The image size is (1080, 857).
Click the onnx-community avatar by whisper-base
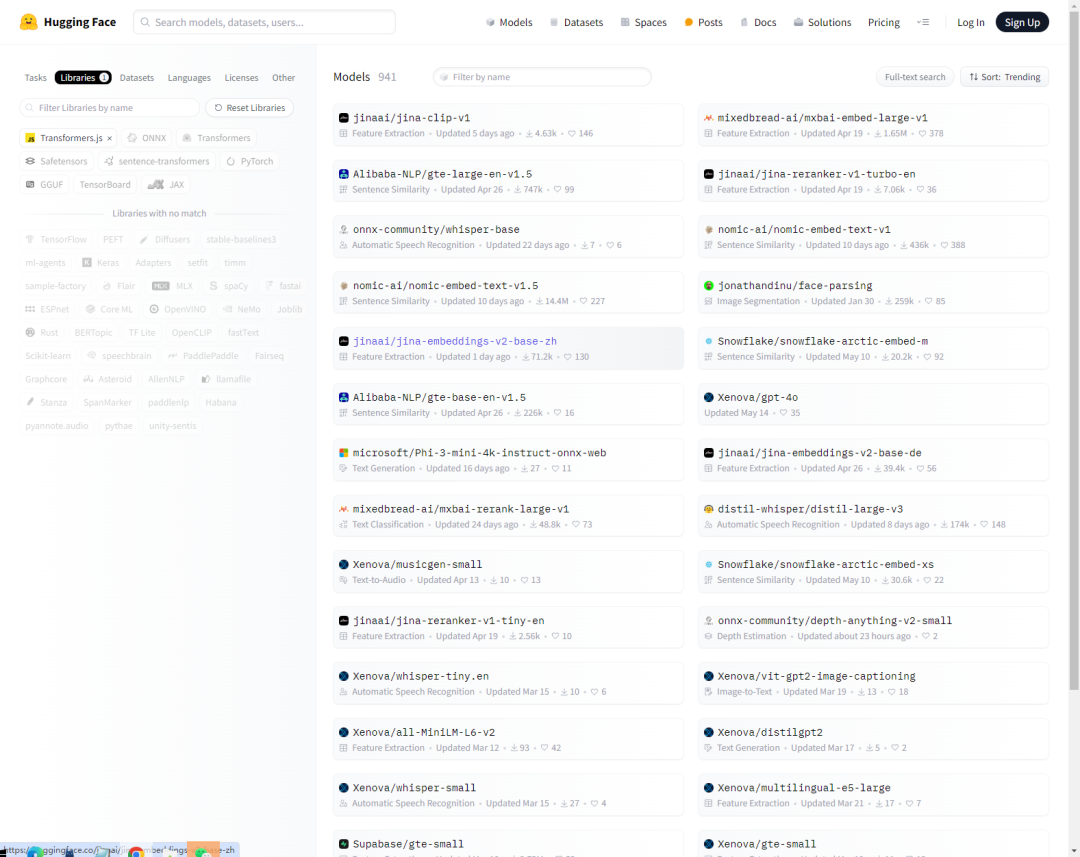click(x=344, y=229)
